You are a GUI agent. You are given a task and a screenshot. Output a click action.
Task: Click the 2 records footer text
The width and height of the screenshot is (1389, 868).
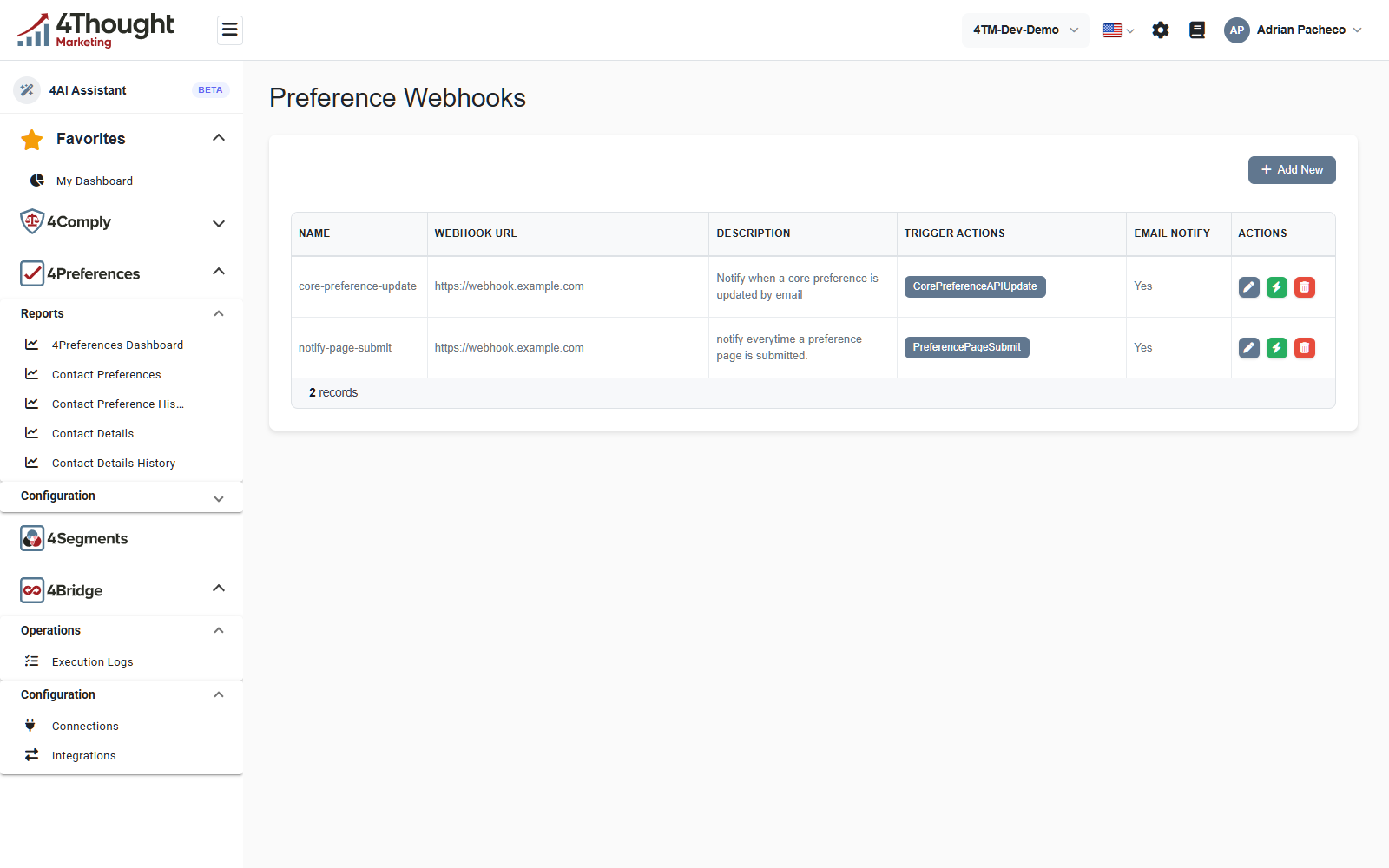[333, 393]
